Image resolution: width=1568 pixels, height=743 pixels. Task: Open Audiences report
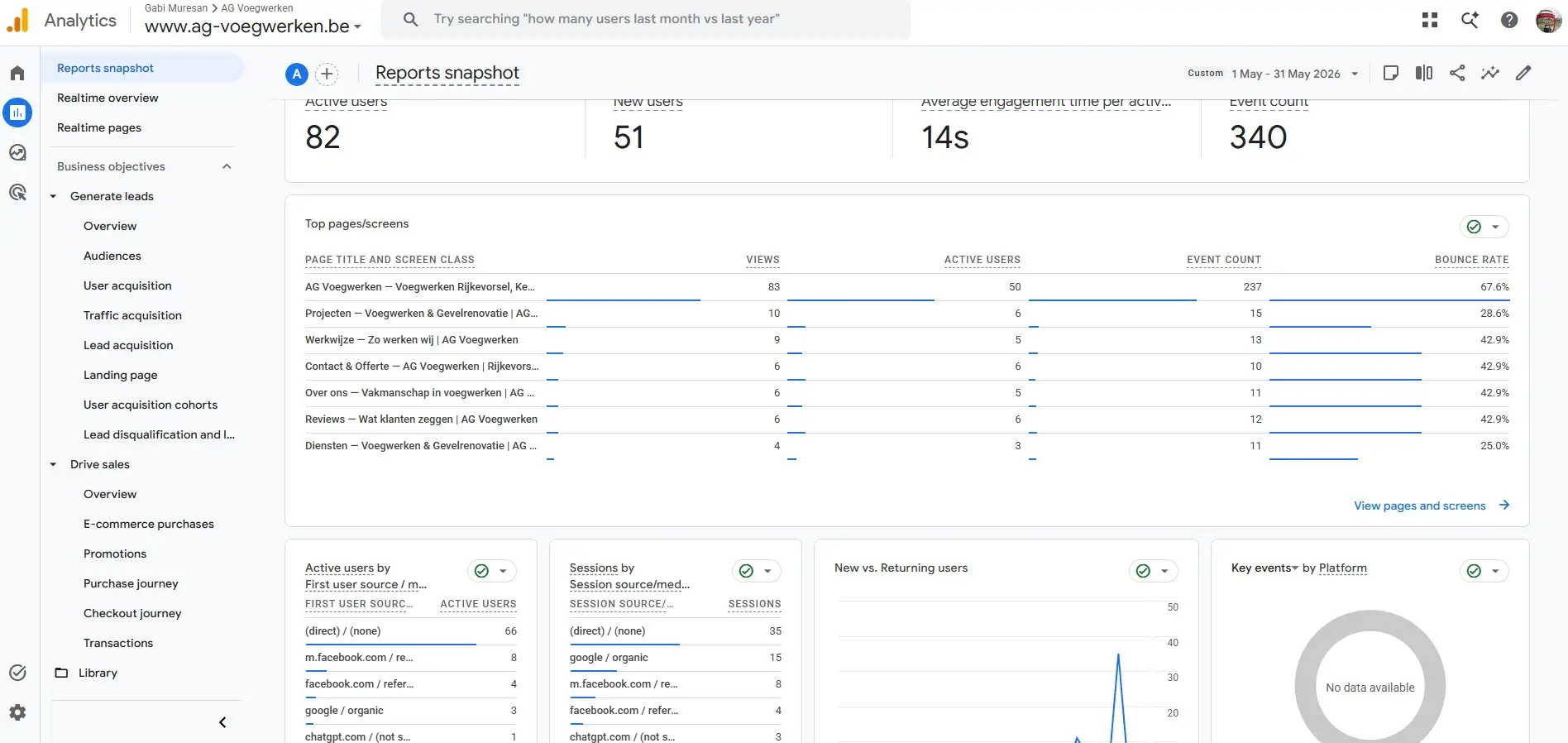click(112, 256)
